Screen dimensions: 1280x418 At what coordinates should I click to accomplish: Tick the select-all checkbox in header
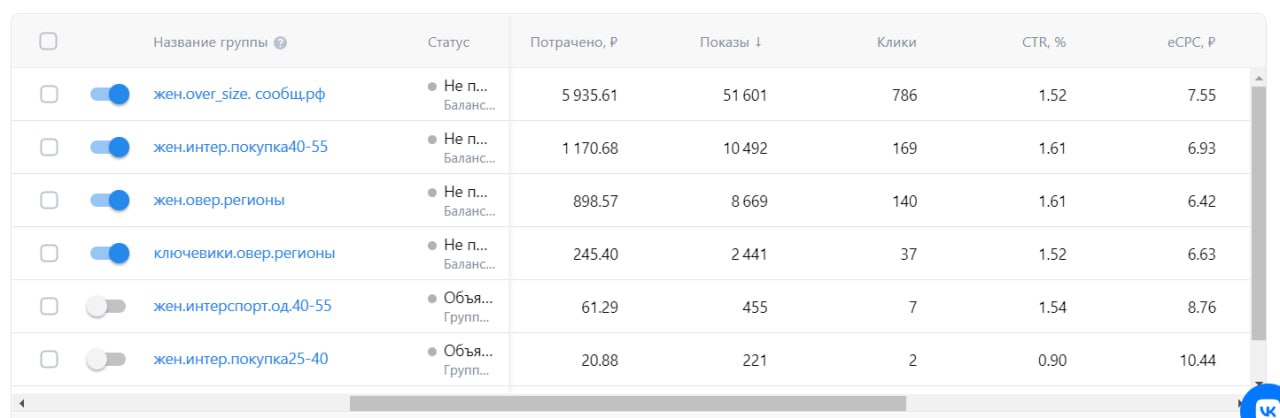[x=48, y=42]
